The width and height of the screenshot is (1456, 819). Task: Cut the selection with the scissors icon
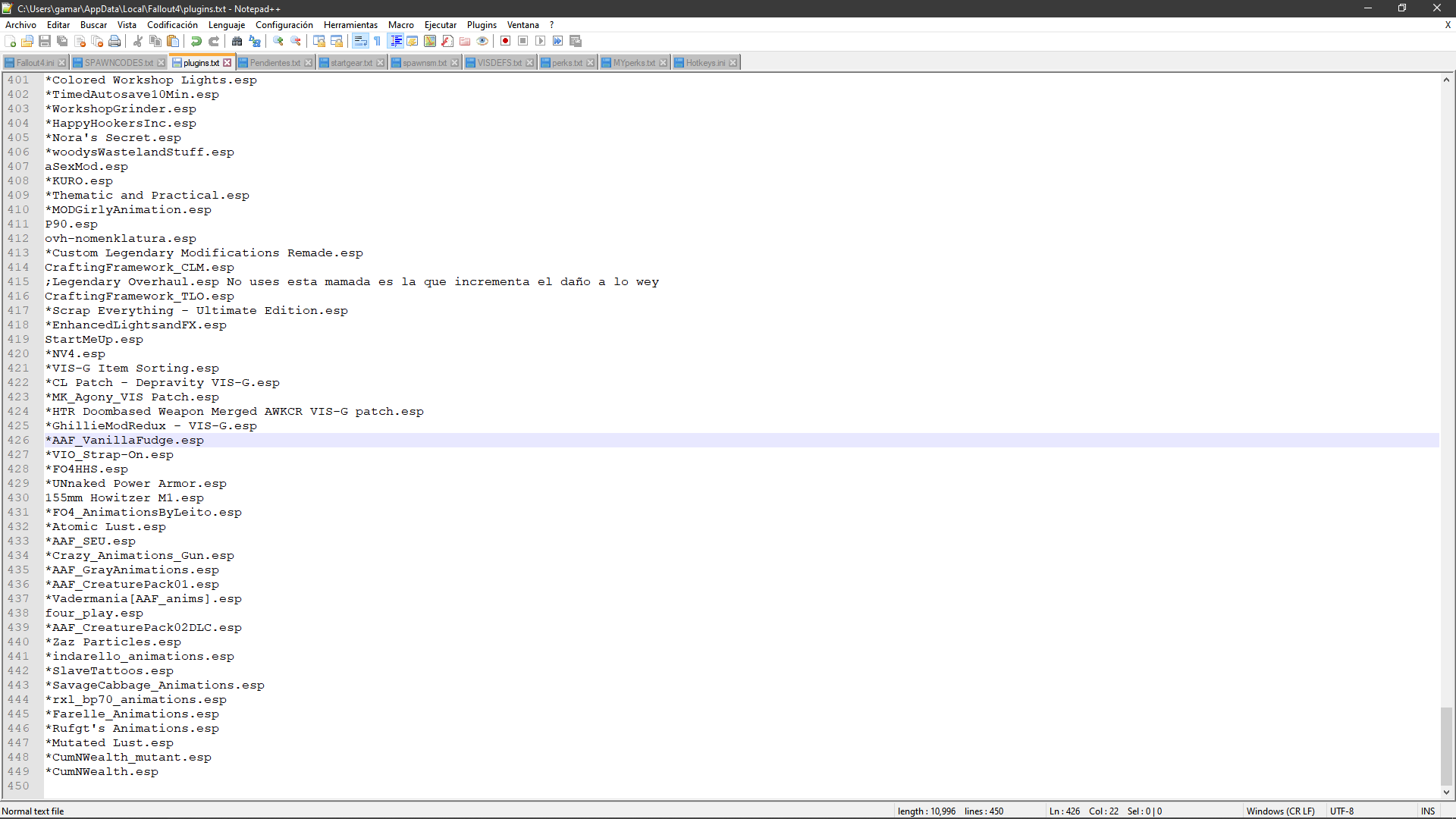(138, 41)
